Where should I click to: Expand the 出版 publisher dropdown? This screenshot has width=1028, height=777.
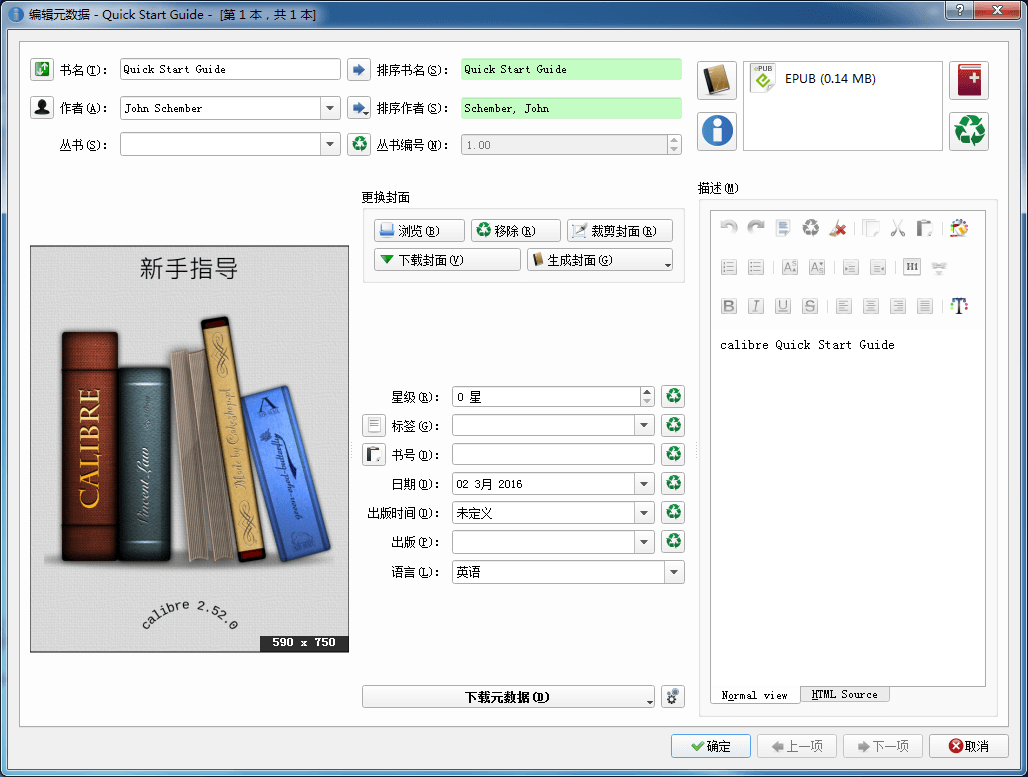click(644, 542)
